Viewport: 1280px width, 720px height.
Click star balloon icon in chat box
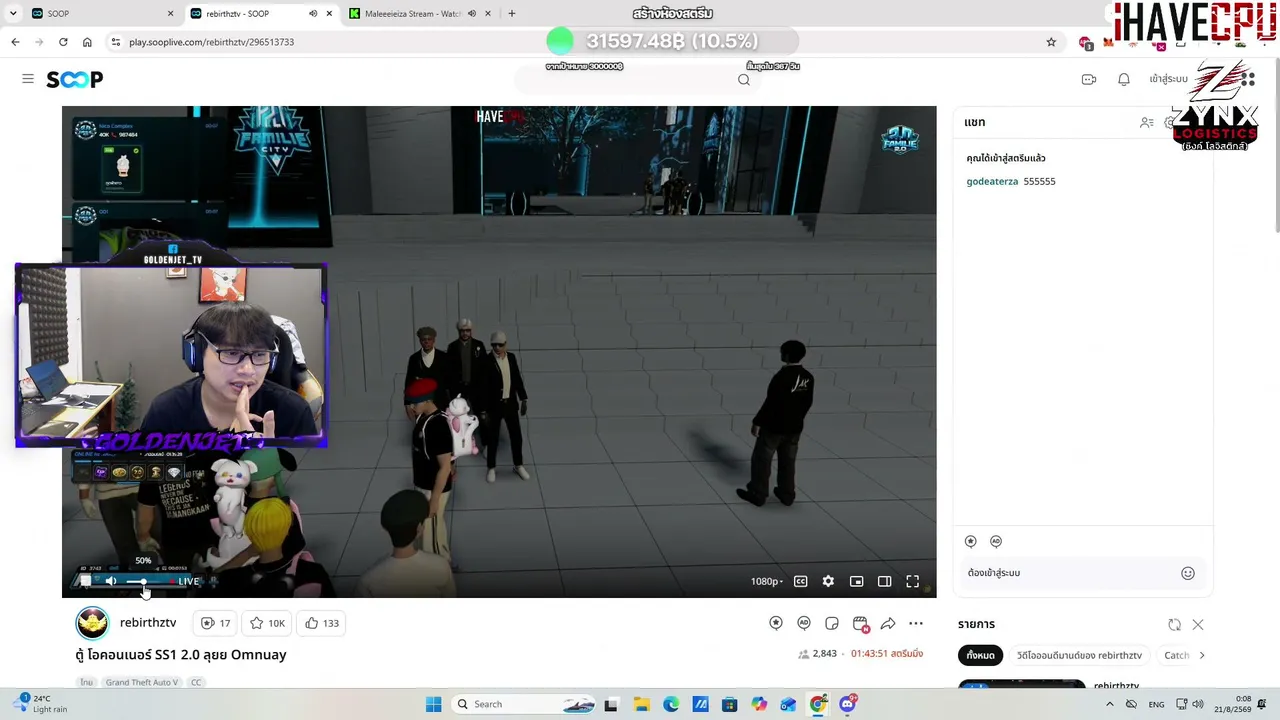(971, 541)
